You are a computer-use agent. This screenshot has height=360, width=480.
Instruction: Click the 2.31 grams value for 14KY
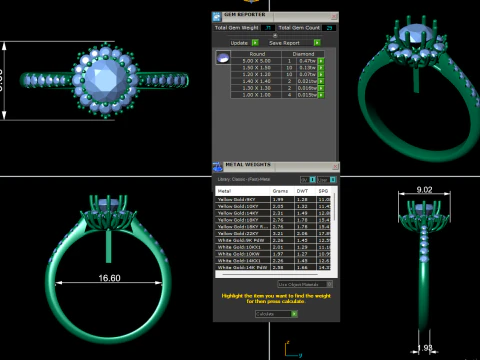pos(278,213)
